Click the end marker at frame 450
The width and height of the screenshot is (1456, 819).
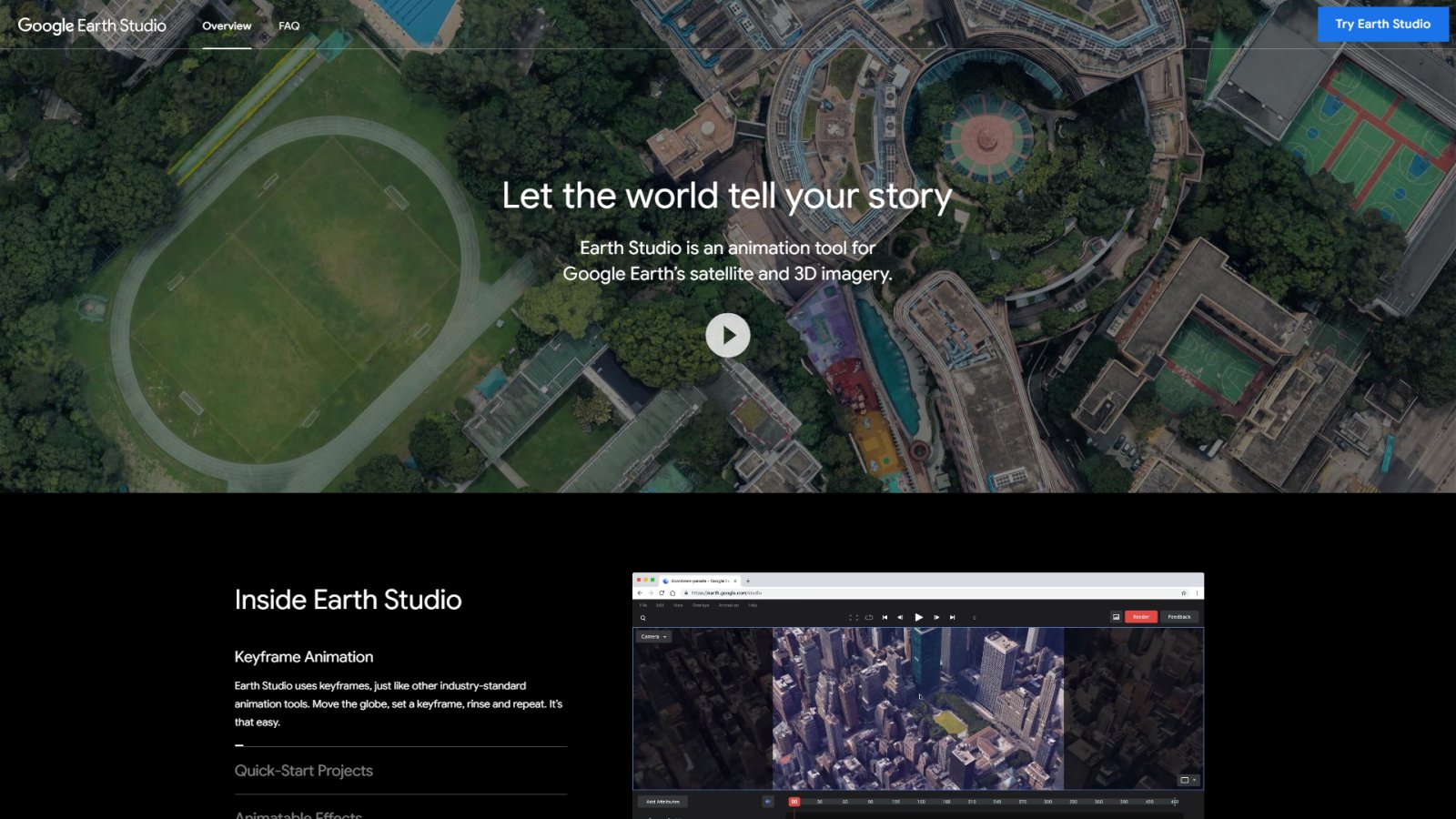pyautogui.click(x=1175, y=802)
